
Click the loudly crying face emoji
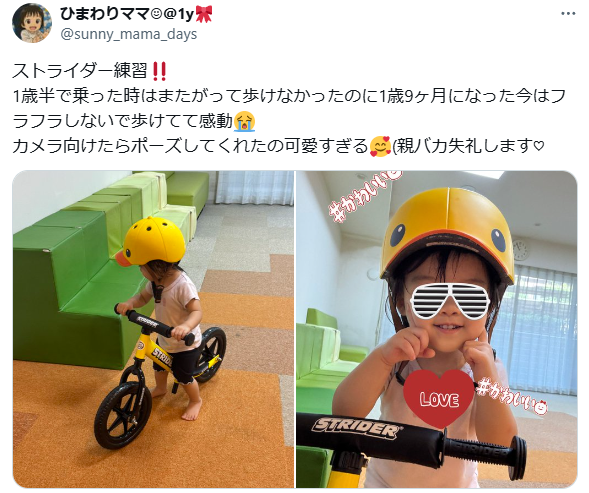(245, 121)
